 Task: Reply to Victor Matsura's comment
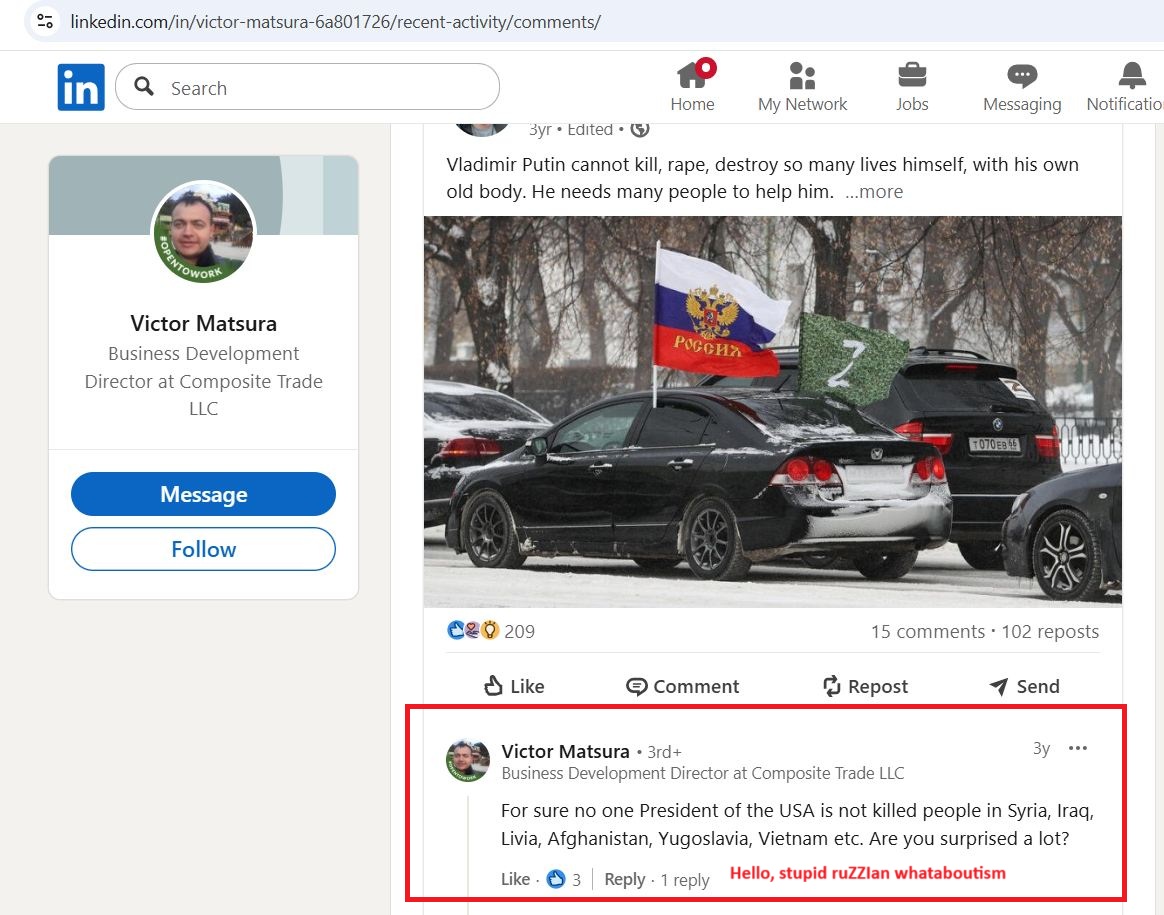624,879
